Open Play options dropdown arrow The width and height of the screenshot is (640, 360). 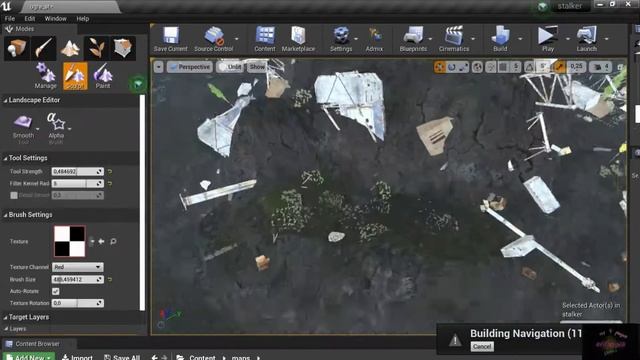point(567,39)
